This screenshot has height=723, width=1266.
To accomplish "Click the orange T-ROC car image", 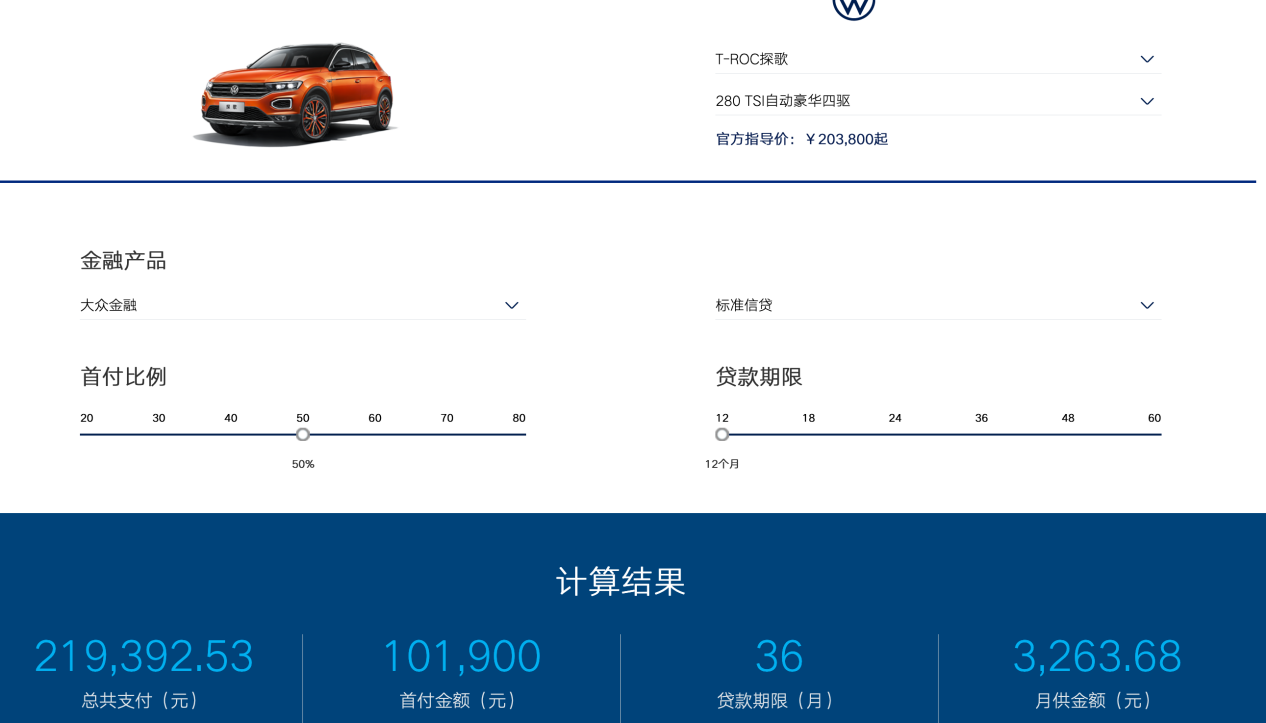I will click(x=297, y=94).
